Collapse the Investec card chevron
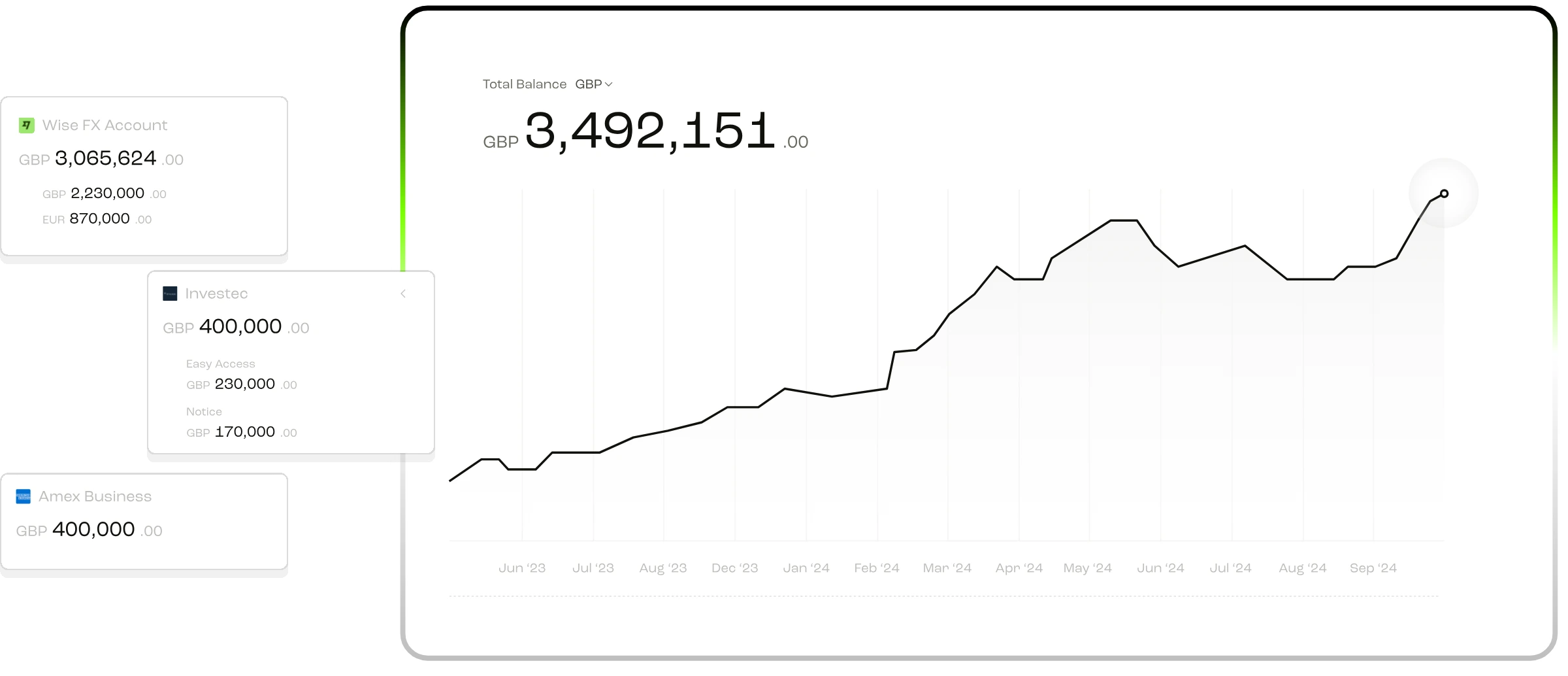Viewport: 1568px width, 676px height. [x=403, y=294]
